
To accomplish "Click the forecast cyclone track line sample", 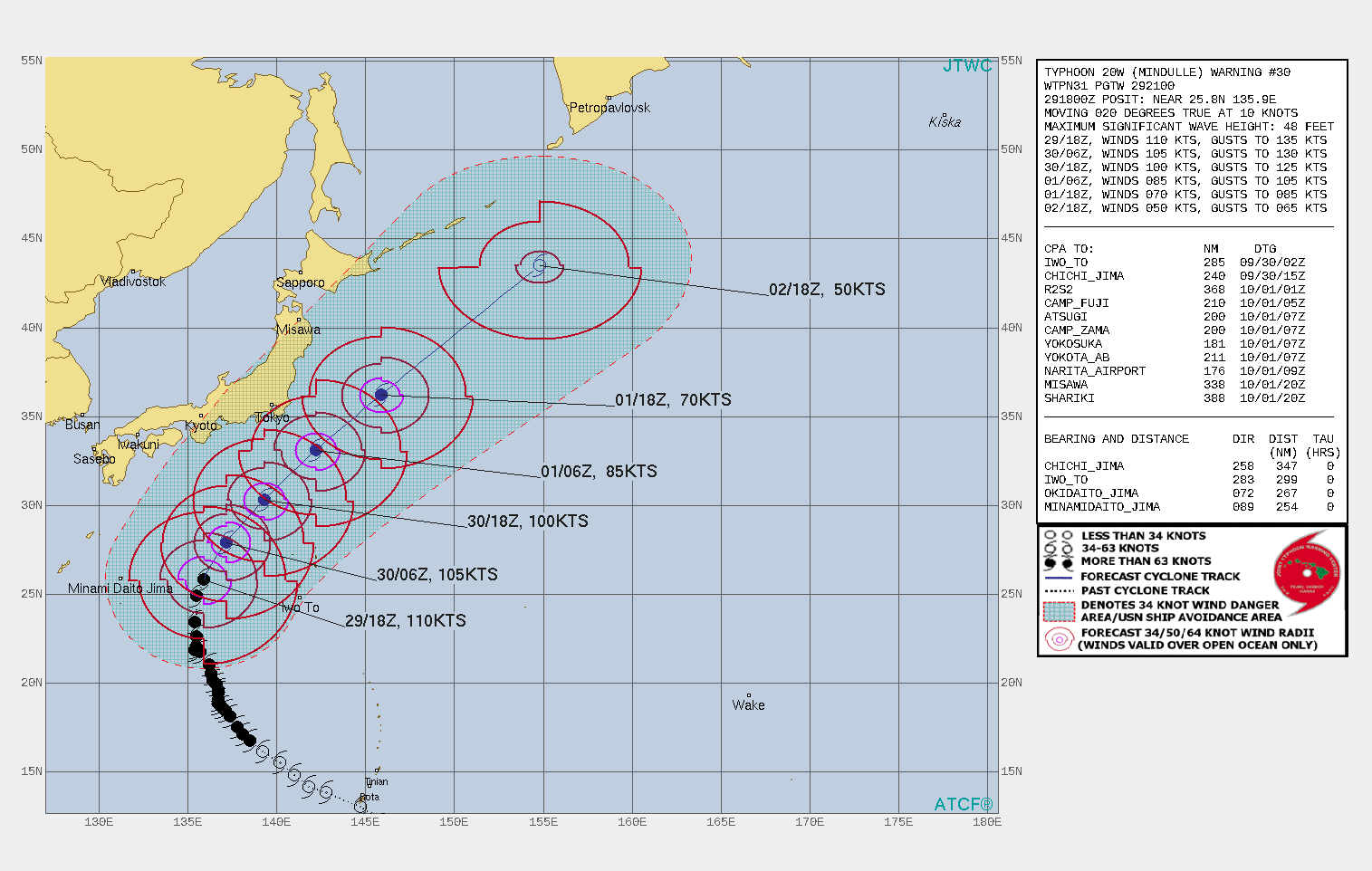I will click(1058, 577).
